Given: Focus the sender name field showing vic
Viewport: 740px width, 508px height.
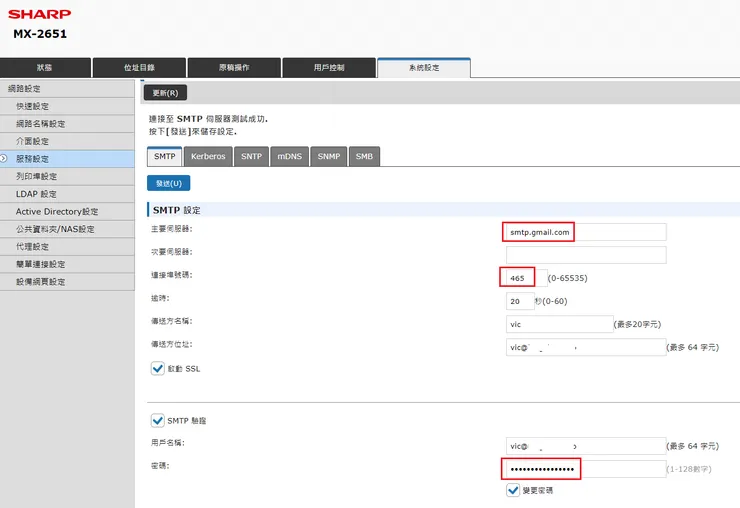Looking at the screenshot, I should (560, 324).
